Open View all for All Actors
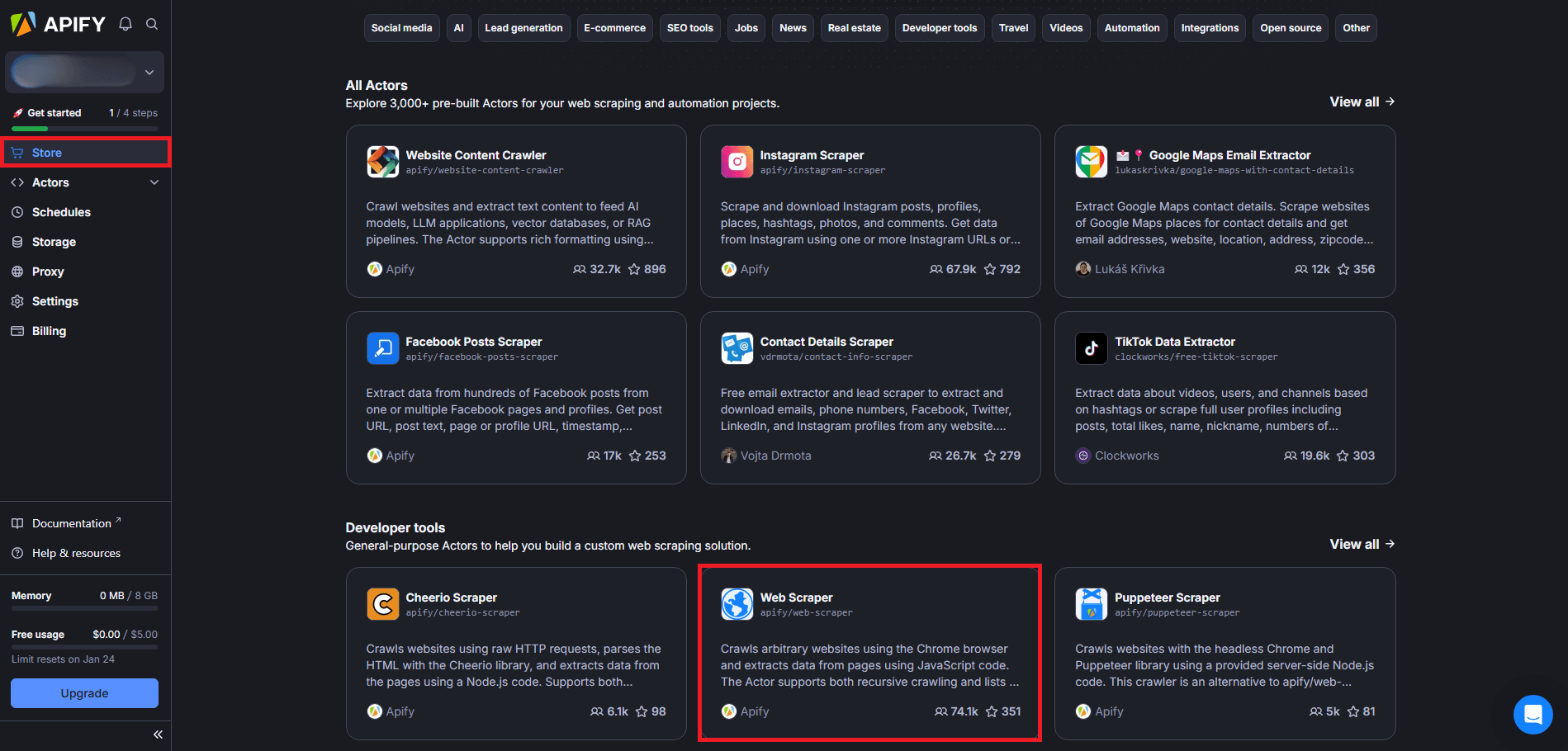1568x751 pixels. click(x=1361, y=102)
